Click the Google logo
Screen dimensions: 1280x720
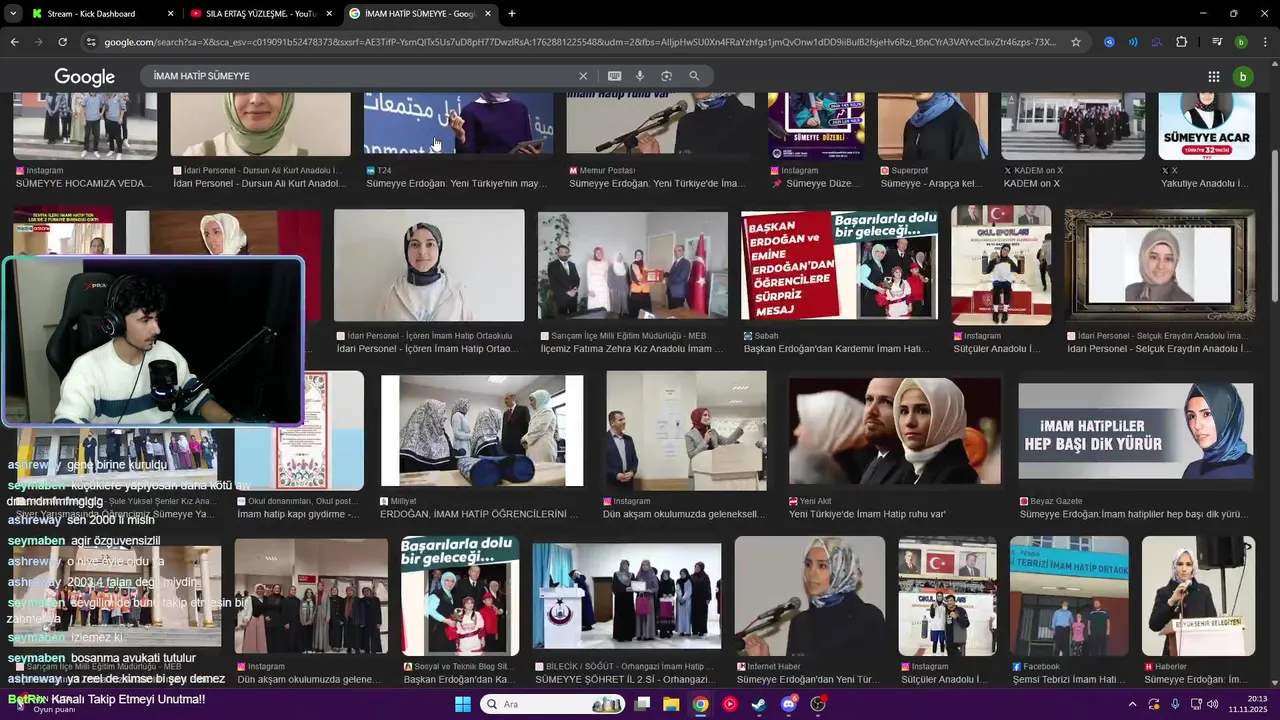tap(85, 77)
